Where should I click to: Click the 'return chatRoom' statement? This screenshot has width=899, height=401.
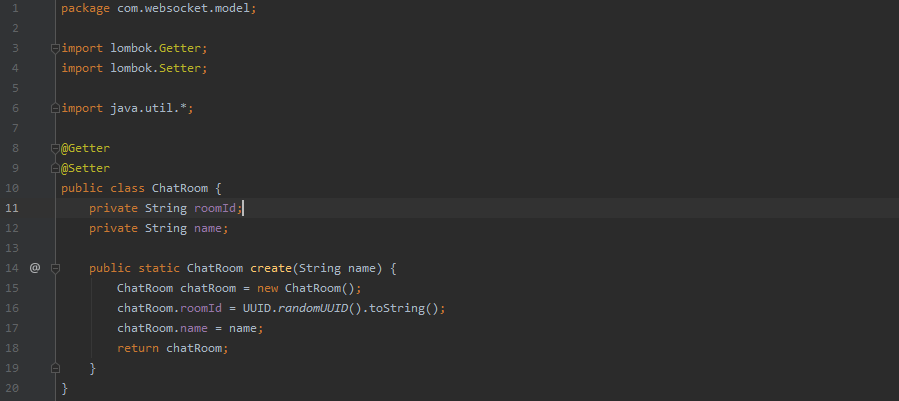click(172, 348)
